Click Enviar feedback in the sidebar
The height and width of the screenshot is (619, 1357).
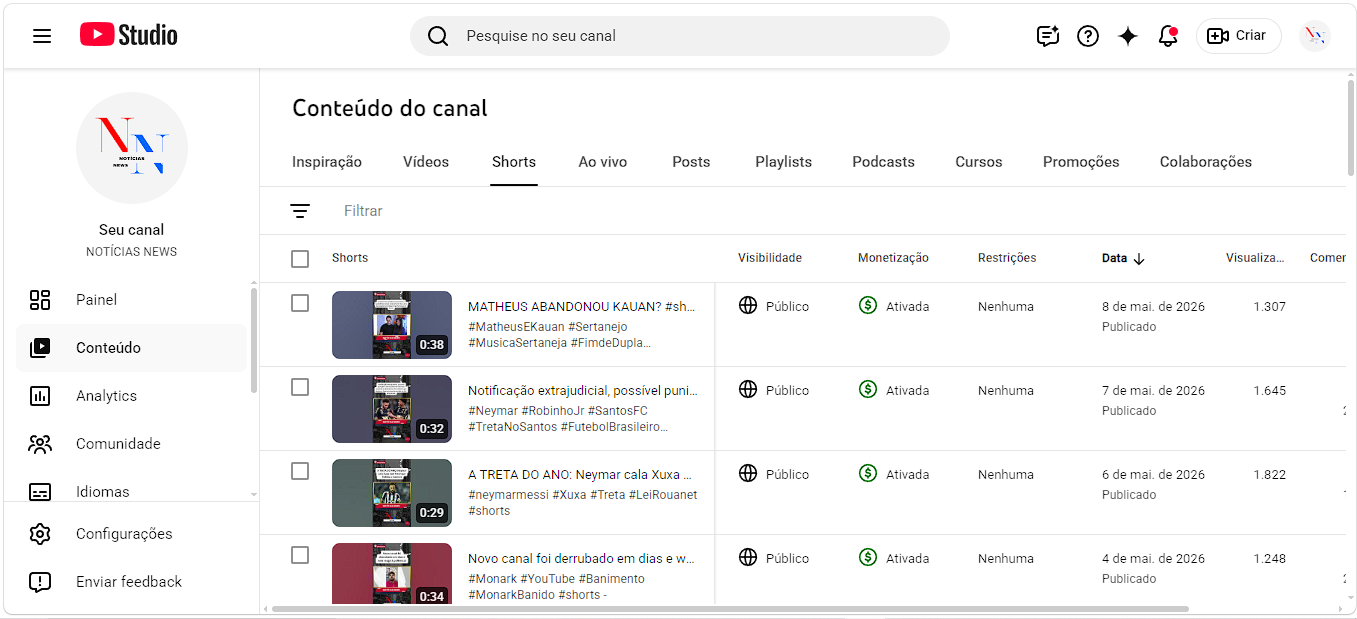pyautogui.click(x=131, y=582)
